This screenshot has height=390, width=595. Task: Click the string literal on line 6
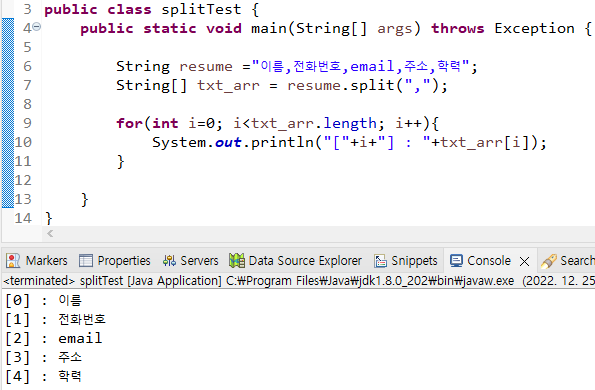[x=360, y=66]
